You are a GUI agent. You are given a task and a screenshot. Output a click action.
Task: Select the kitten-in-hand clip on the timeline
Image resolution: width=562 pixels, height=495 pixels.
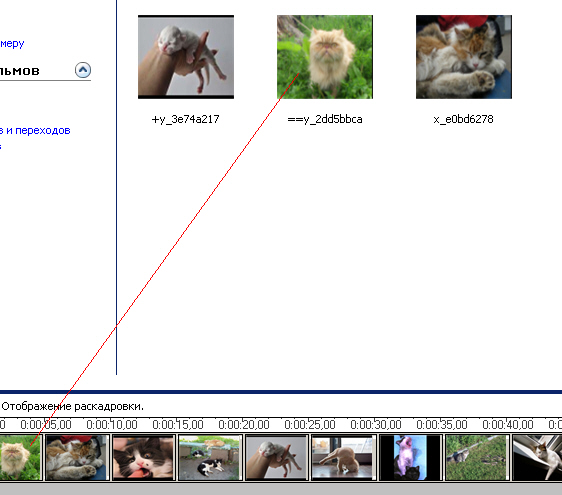pos(277,457)
